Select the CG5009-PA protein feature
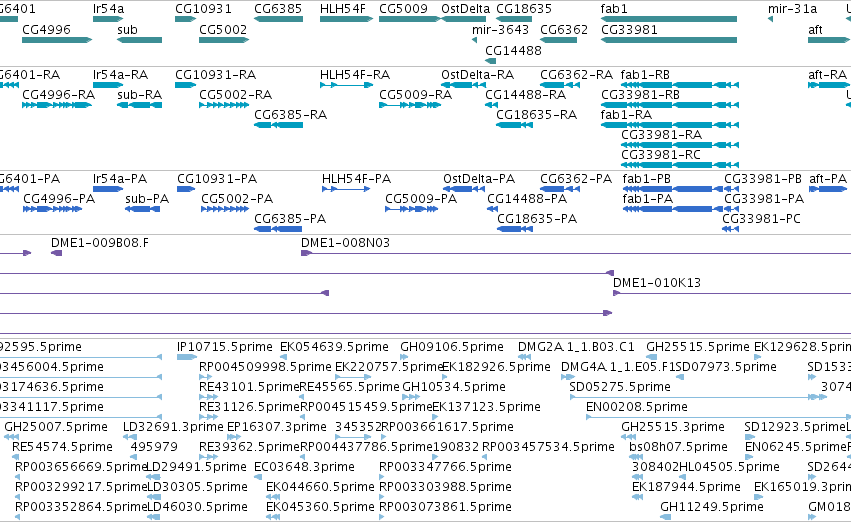Image resolution: width=851 pixels, height=522 pixels. click(411, 209)
